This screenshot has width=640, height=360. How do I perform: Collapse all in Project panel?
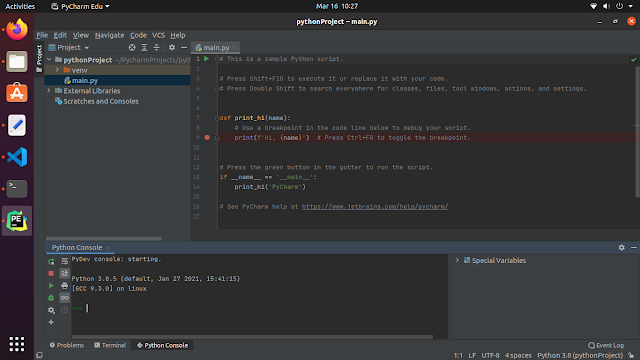pos(156,47)
